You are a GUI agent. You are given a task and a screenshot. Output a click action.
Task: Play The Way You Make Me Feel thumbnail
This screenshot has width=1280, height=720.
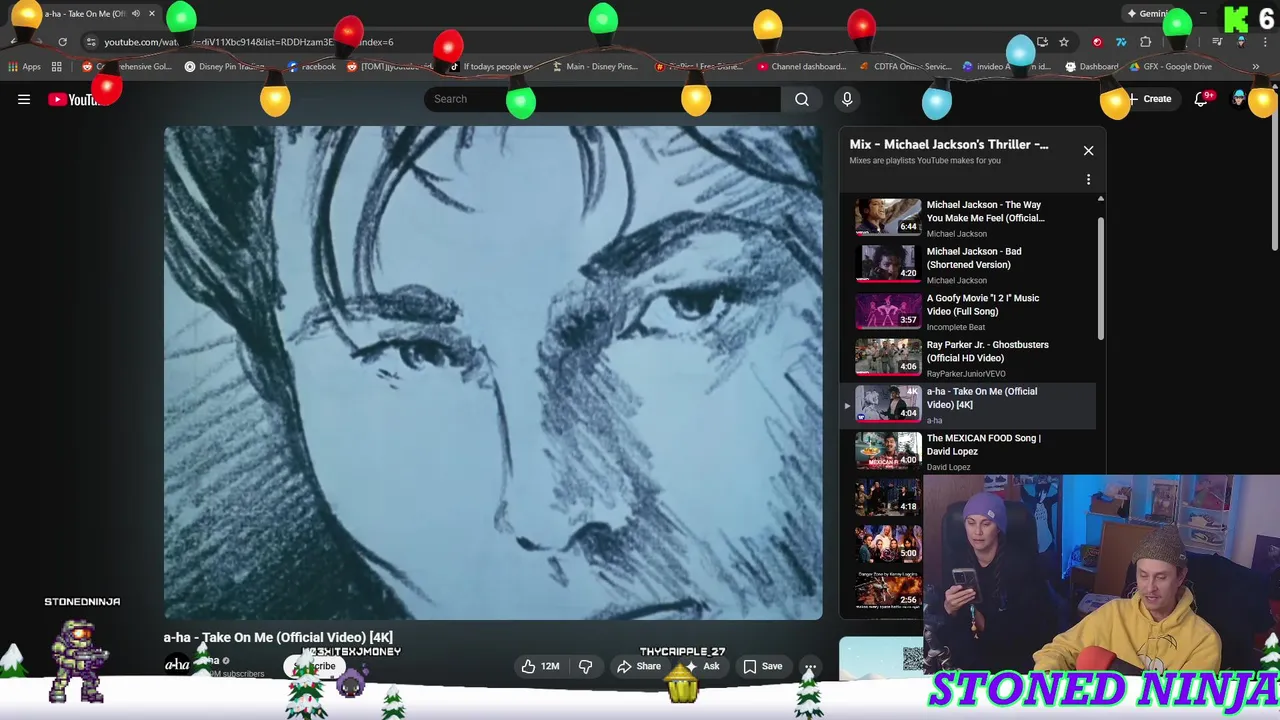(x=888, y=217)
